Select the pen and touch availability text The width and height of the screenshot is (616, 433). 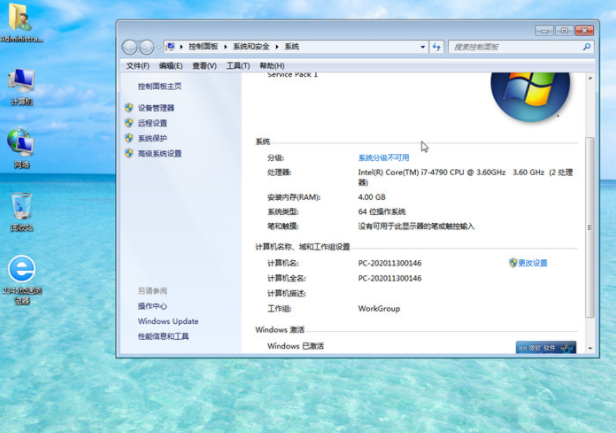tap(416, 226)
